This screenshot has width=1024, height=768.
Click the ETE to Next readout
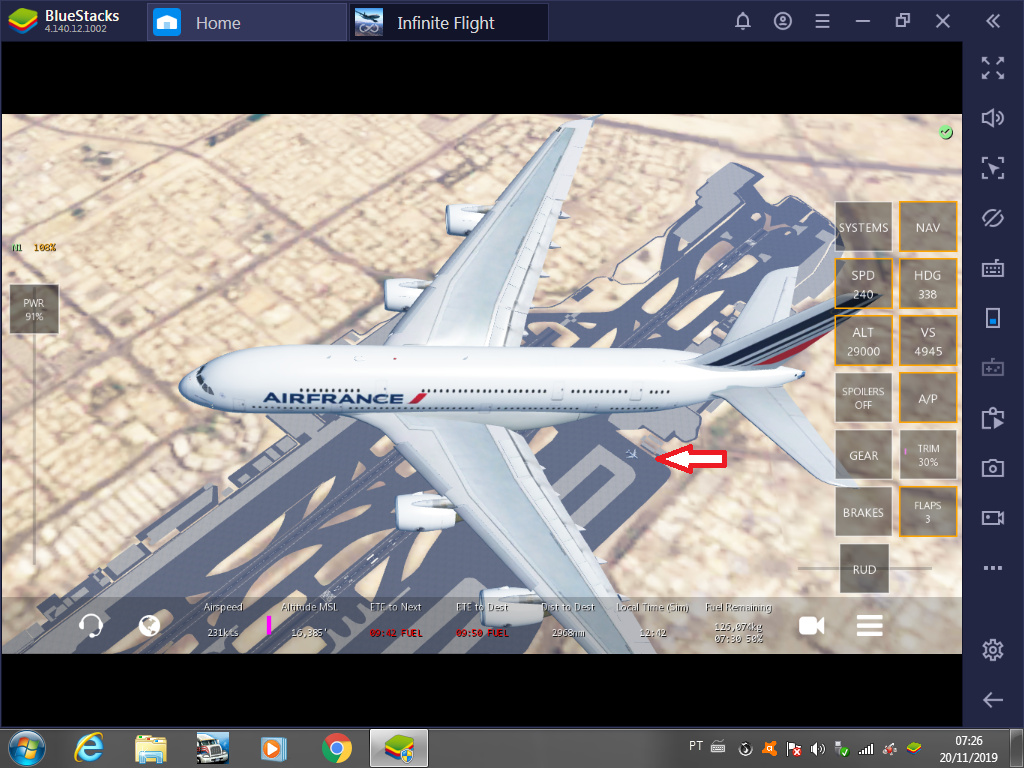click(396, 620)
